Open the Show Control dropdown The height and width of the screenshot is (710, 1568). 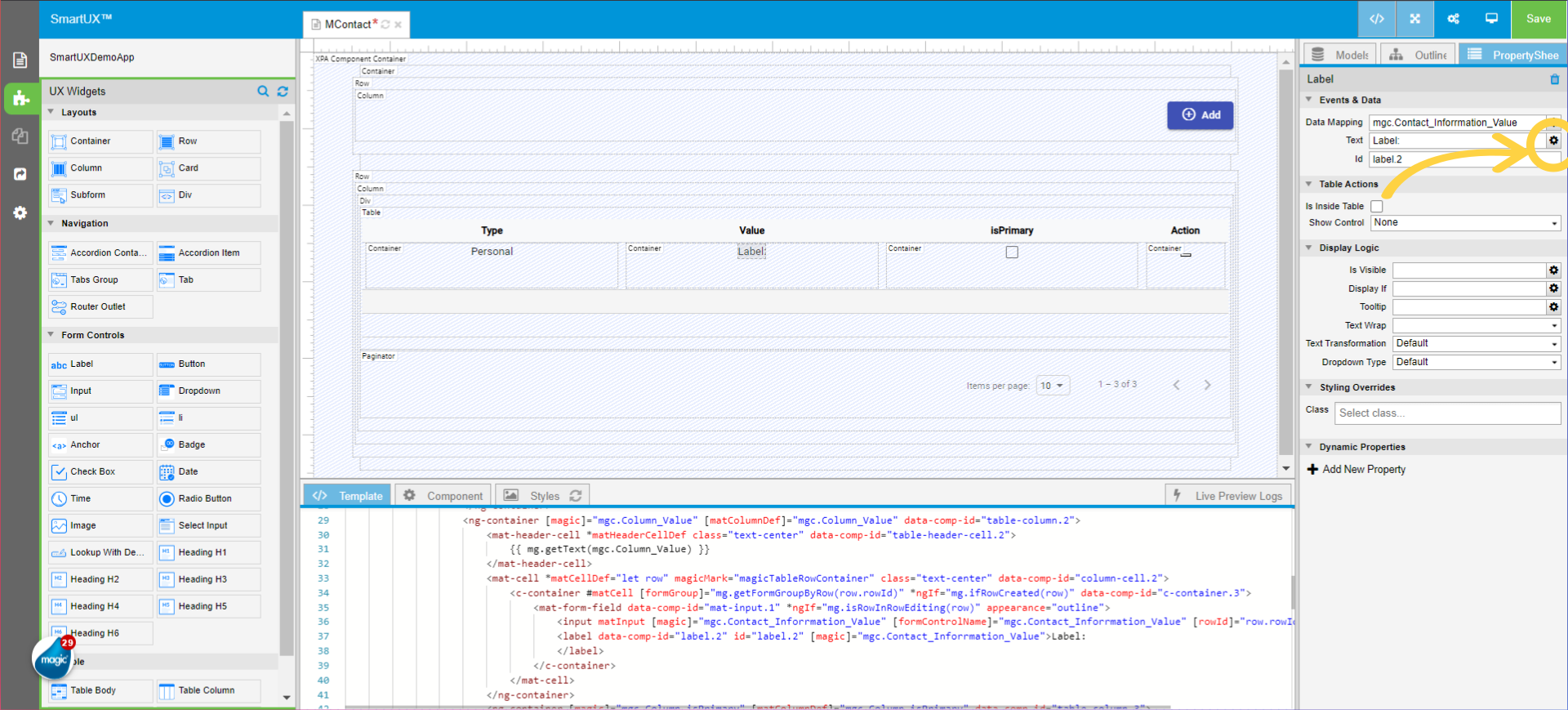(1466, 223)
